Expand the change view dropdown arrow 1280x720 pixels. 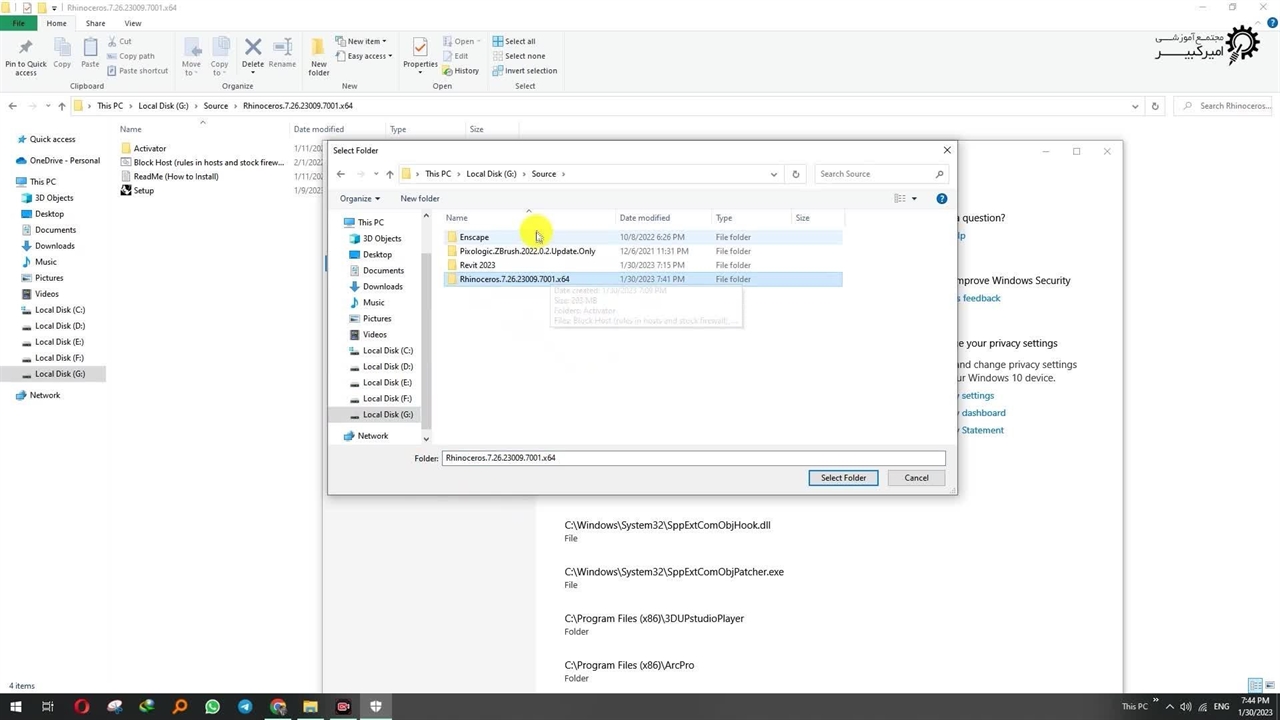click(x=914, y=199)
